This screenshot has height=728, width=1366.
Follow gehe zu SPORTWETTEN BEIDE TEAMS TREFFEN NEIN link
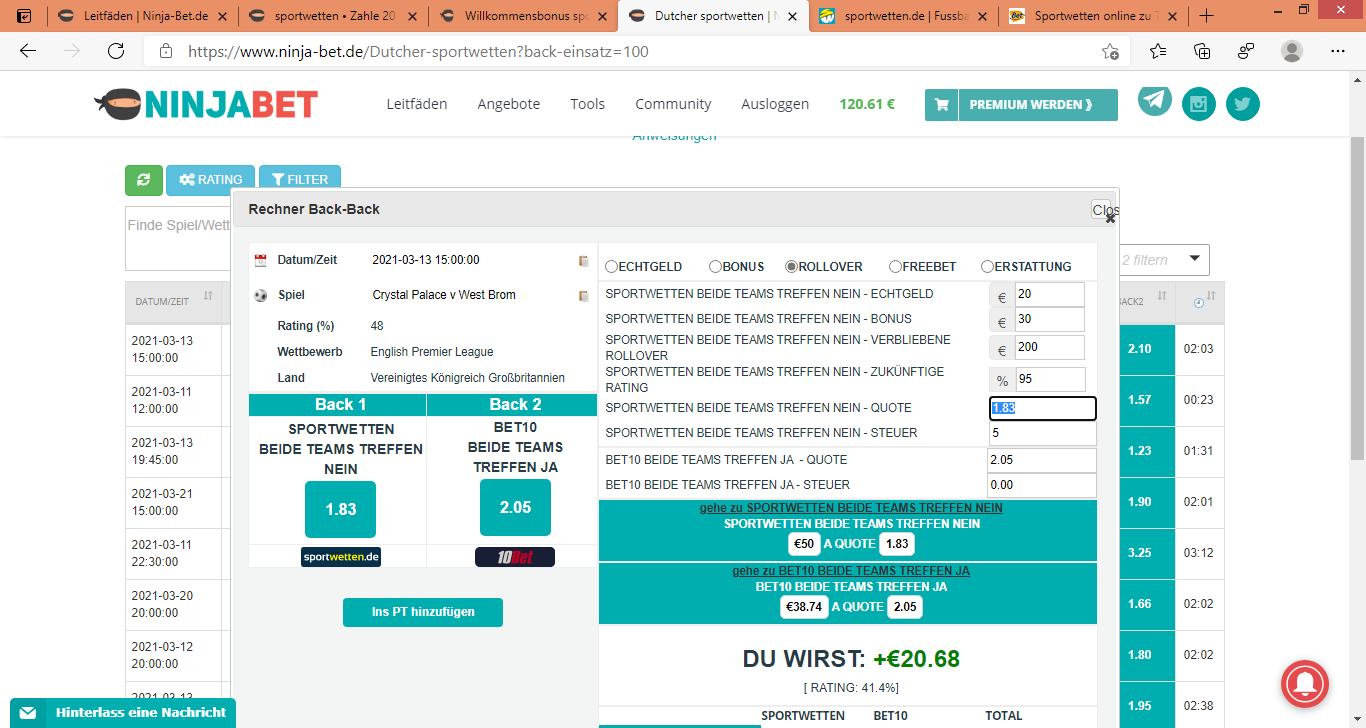tap(851, 508)
